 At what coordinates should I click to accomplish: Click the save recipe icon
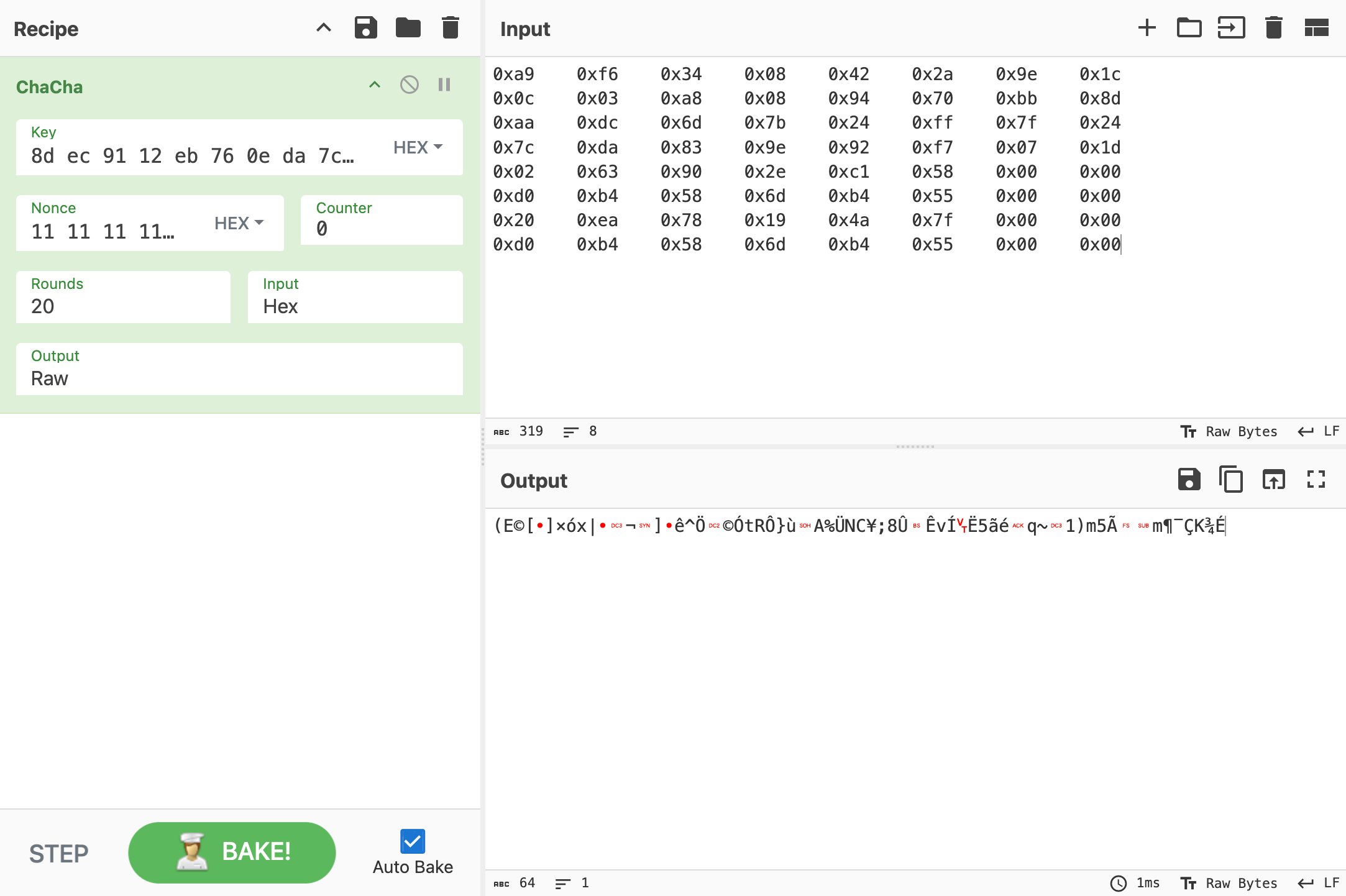pyautogui.click(x=365, y=28)
